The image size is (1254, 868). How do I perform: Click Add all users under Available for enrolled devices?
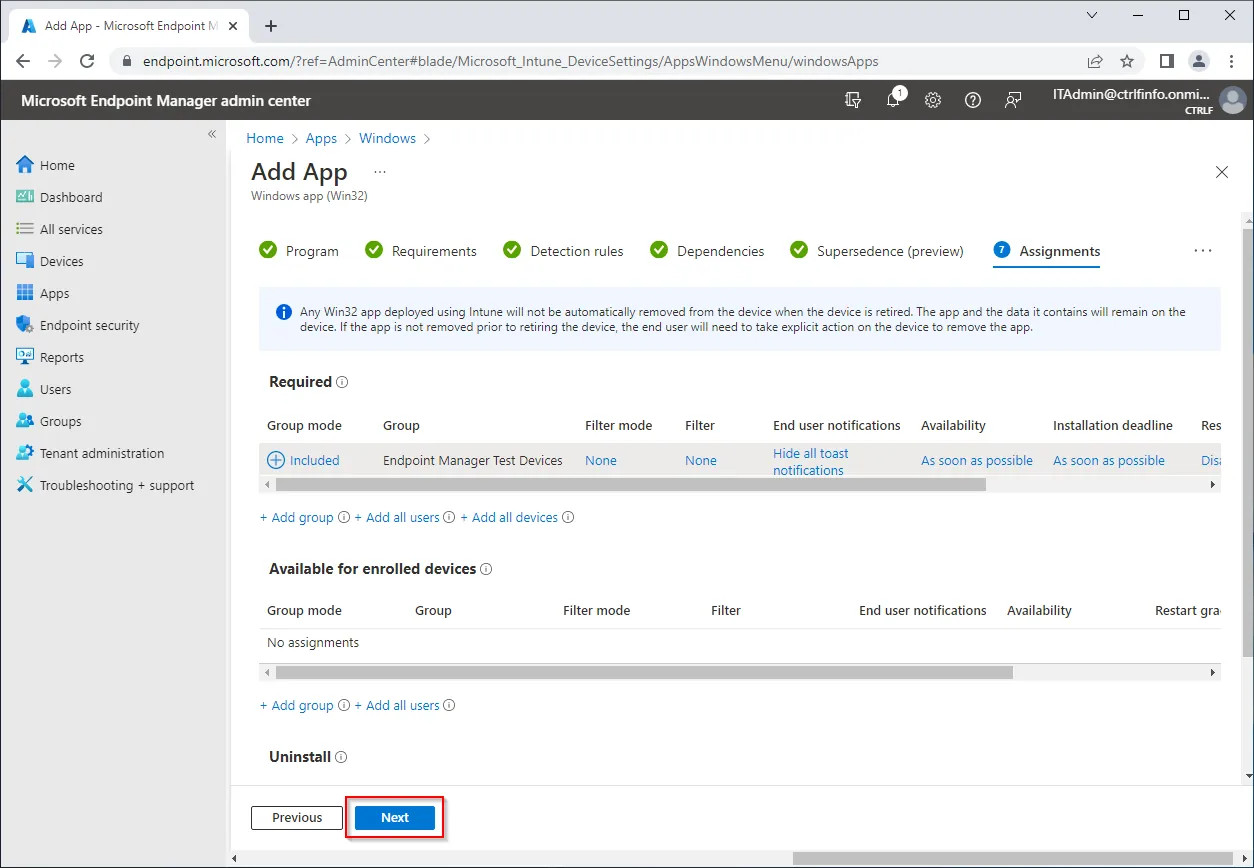tap(397, 705)
